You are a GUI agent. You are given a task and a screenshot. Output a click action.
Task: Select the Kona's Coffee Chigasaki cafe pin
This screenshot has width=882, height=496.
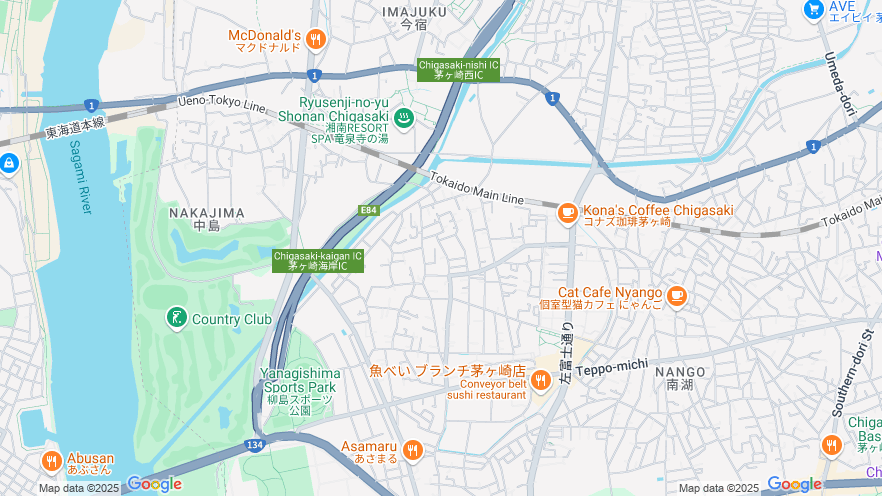point(568,213)
